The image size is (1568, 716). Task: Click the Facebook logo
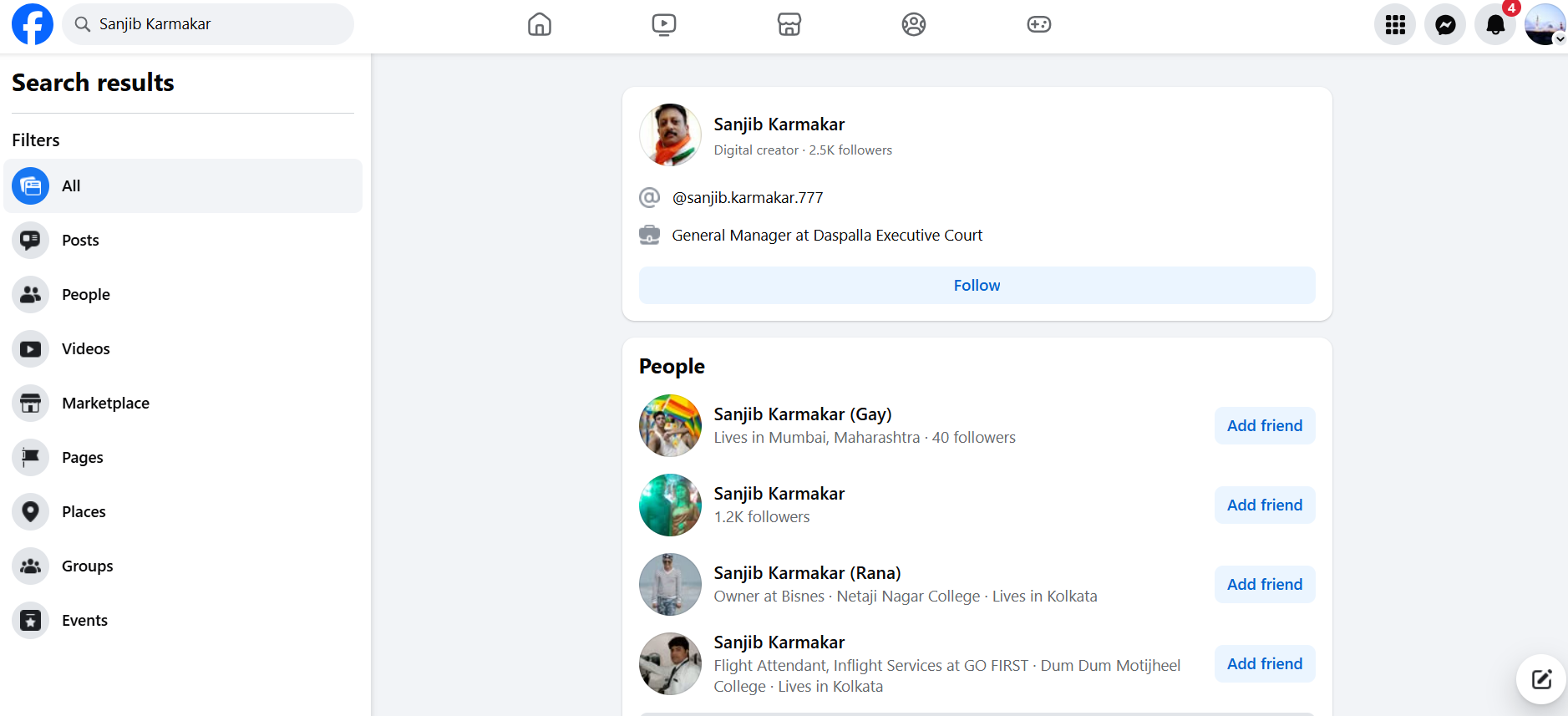tap(32, 24)
